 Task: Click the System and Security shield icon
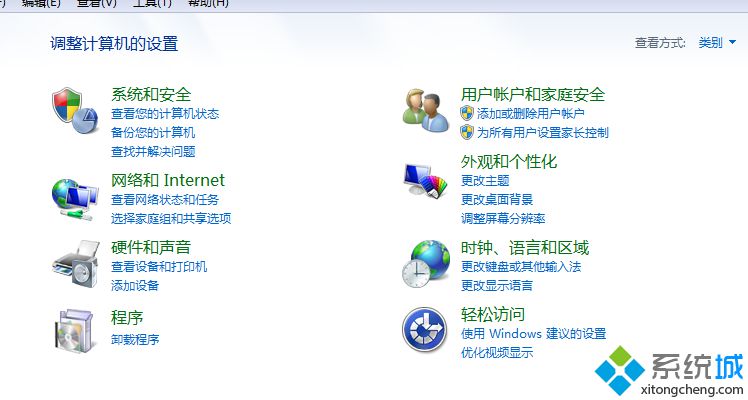(x=75, y=111)
